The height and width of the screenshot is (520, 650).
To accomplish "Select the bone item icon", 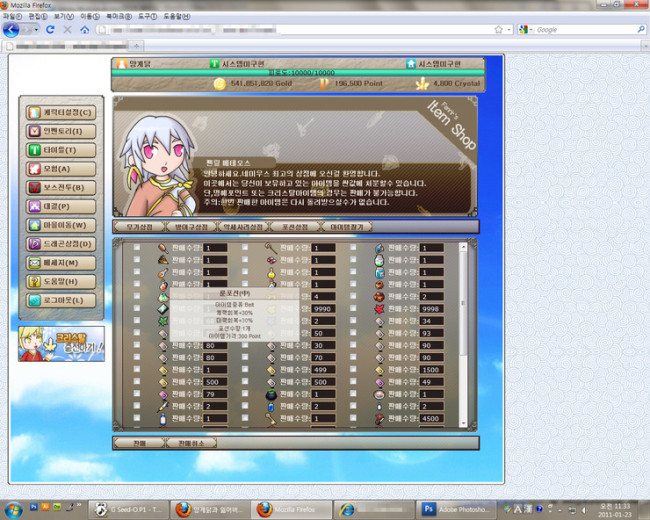I will click(271, 418).
